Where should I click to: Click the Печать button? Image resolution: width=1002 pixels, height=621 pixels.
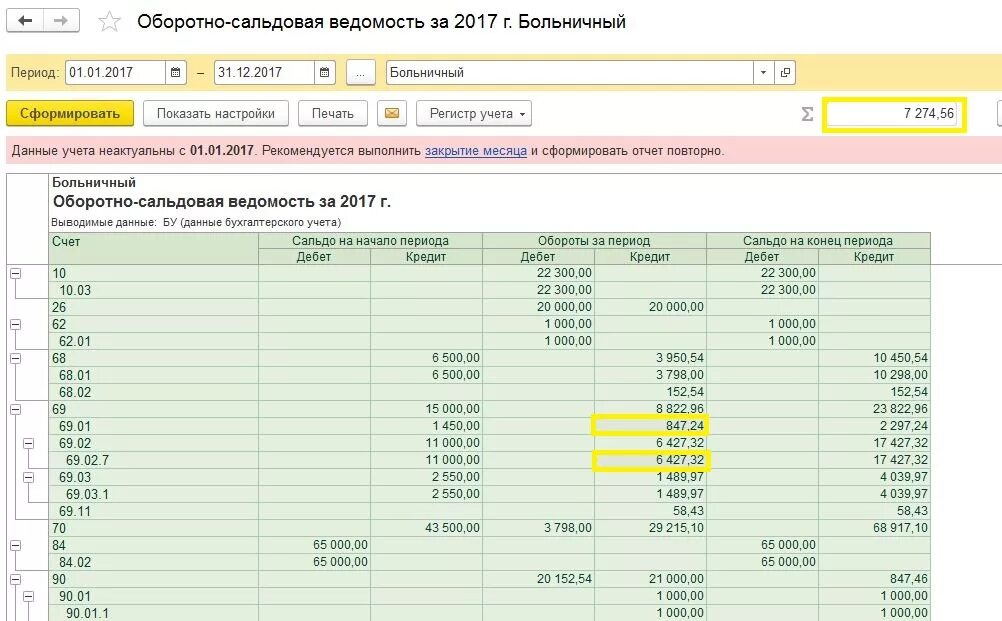tap(332, 114)
